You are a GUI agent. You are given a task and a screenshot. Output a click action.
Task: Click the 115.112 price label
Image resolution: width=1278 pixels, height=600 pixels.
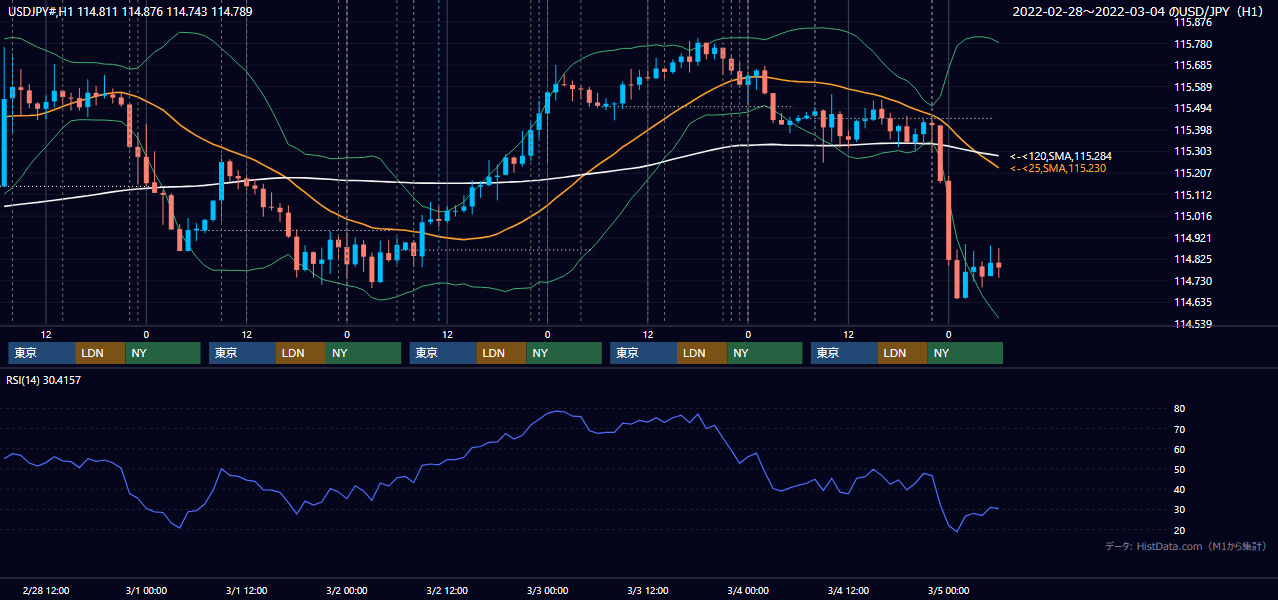tap(1192, 195)
